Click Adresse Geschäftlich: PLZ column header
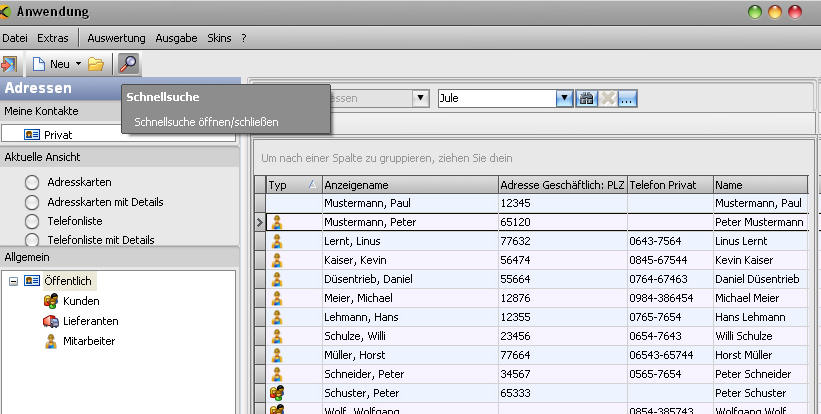 [x=562, y=185]
